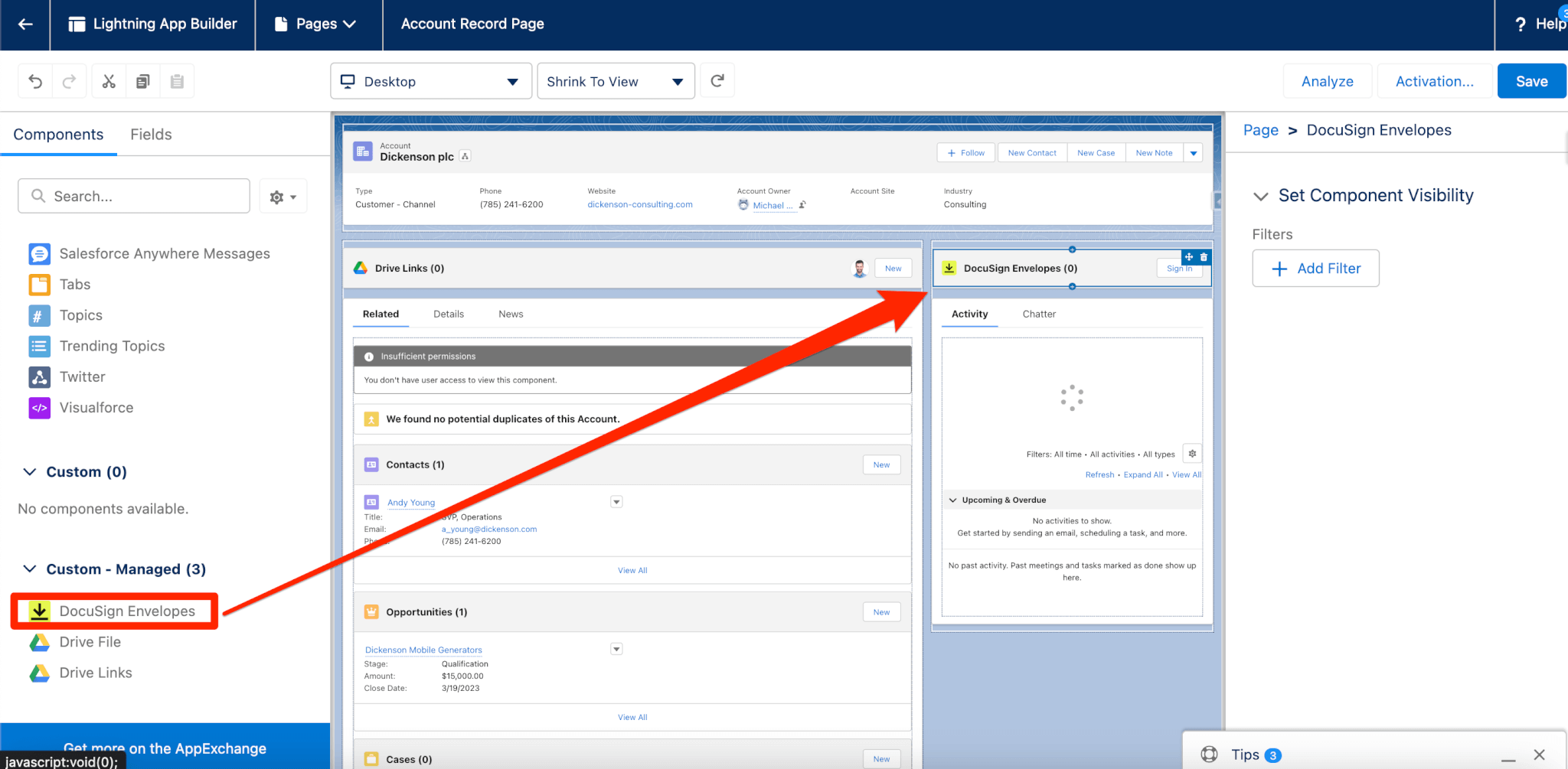Click New in Opportunities related list

coord(881,612)
